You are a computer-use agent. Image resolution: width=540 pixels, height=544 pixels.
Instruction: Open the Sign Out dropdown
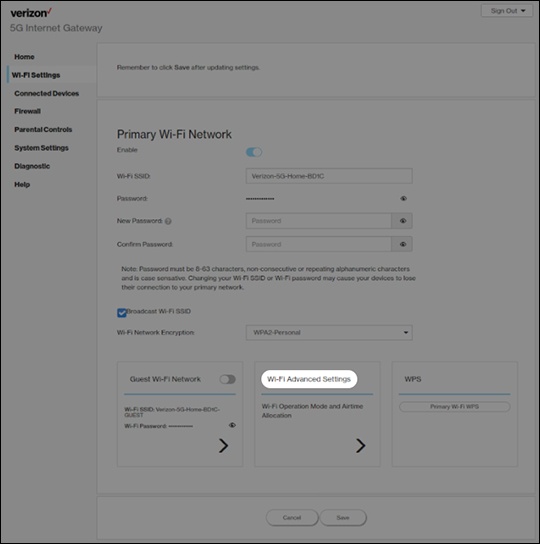(507, 11)
